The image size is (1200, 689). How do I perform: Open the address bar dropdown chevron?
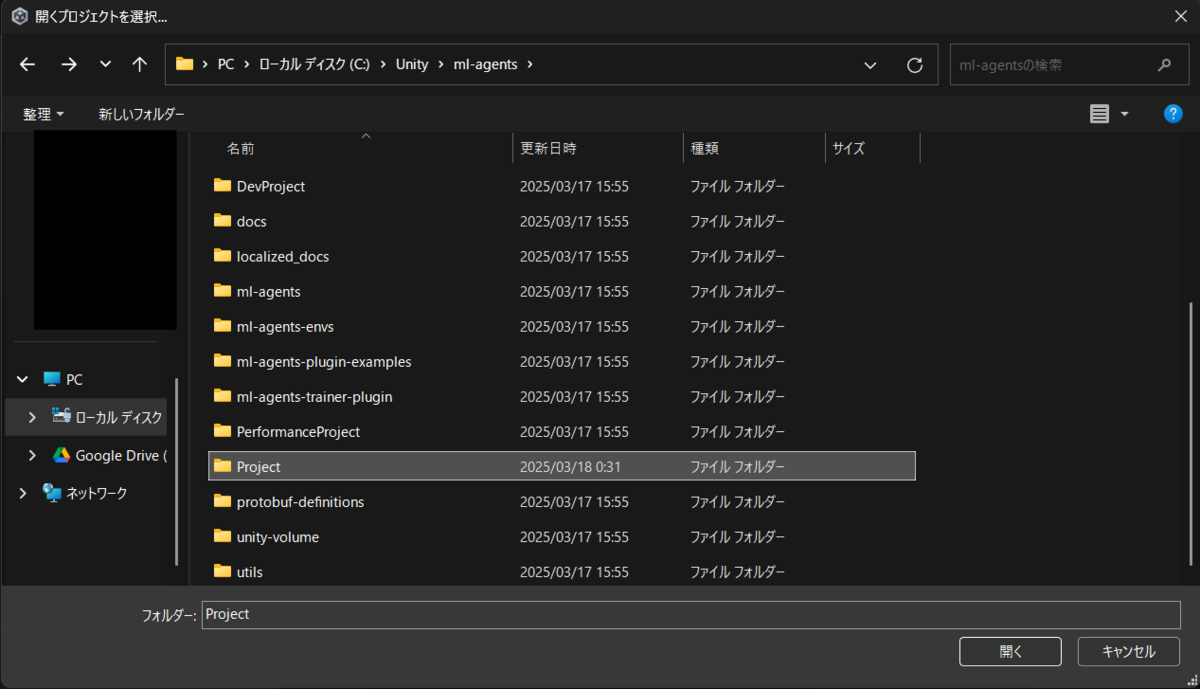[x=869, y=64]
